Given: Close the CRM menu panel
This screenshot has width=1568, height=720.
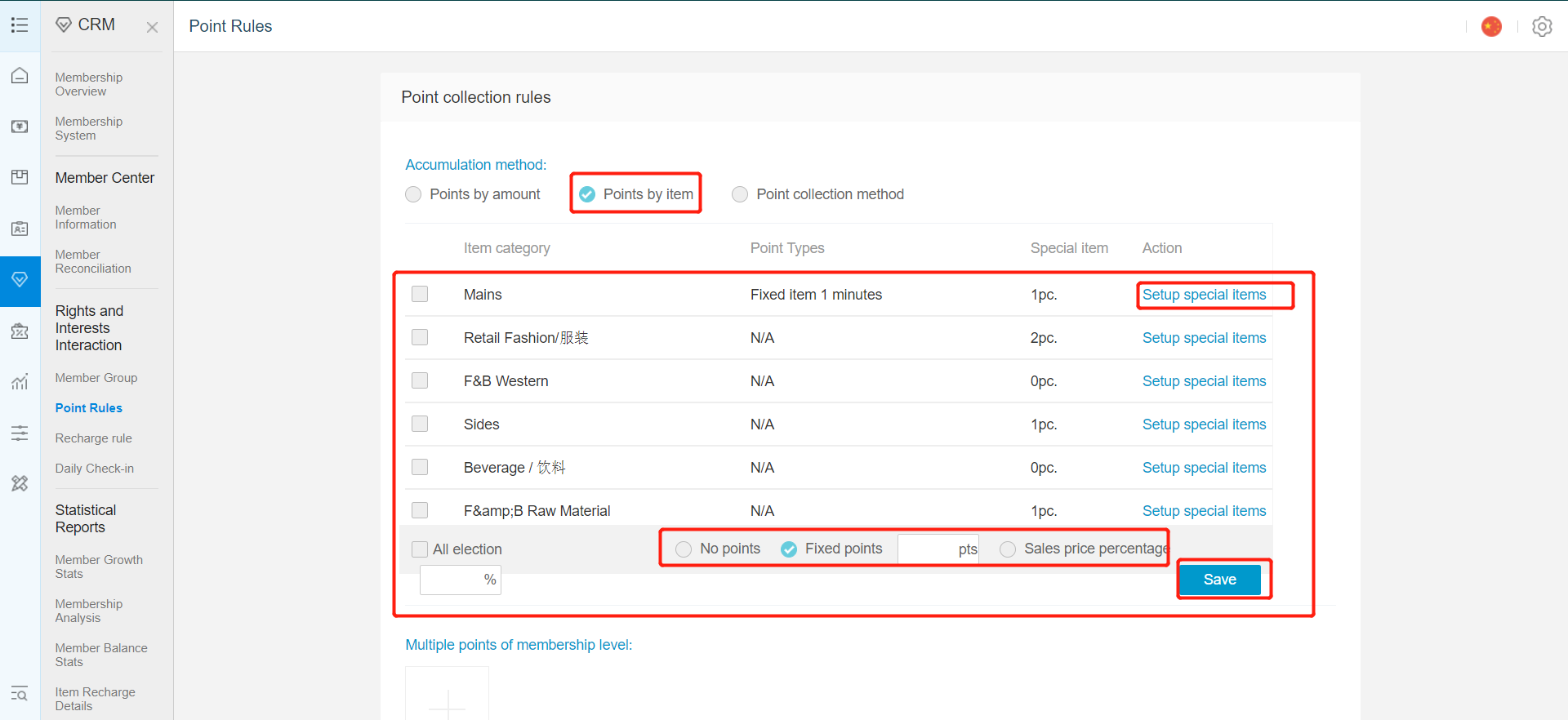Looking at the screenshot, I should 152,27.
